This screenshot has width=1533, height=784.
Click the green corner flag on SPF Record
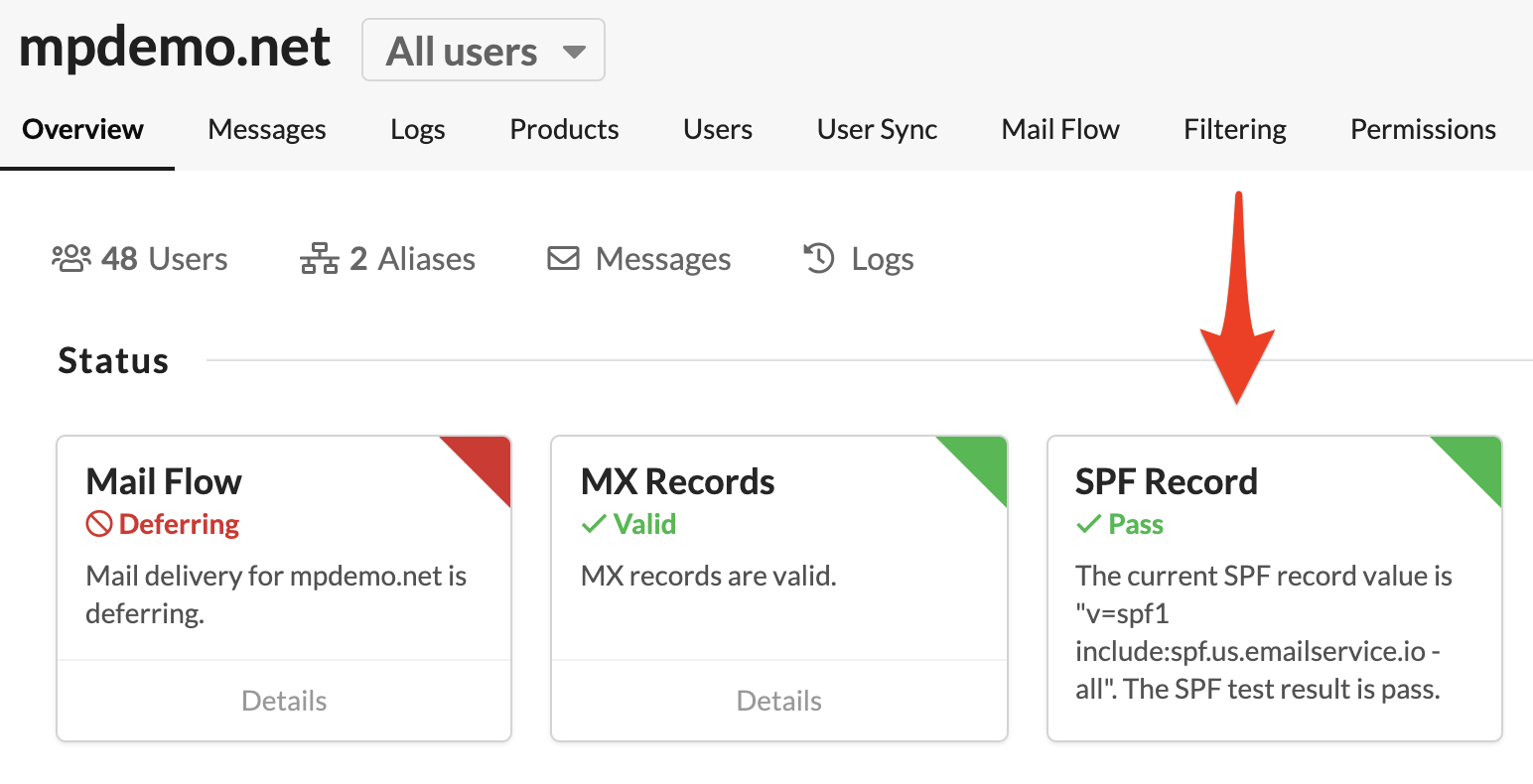[1477, 459]
